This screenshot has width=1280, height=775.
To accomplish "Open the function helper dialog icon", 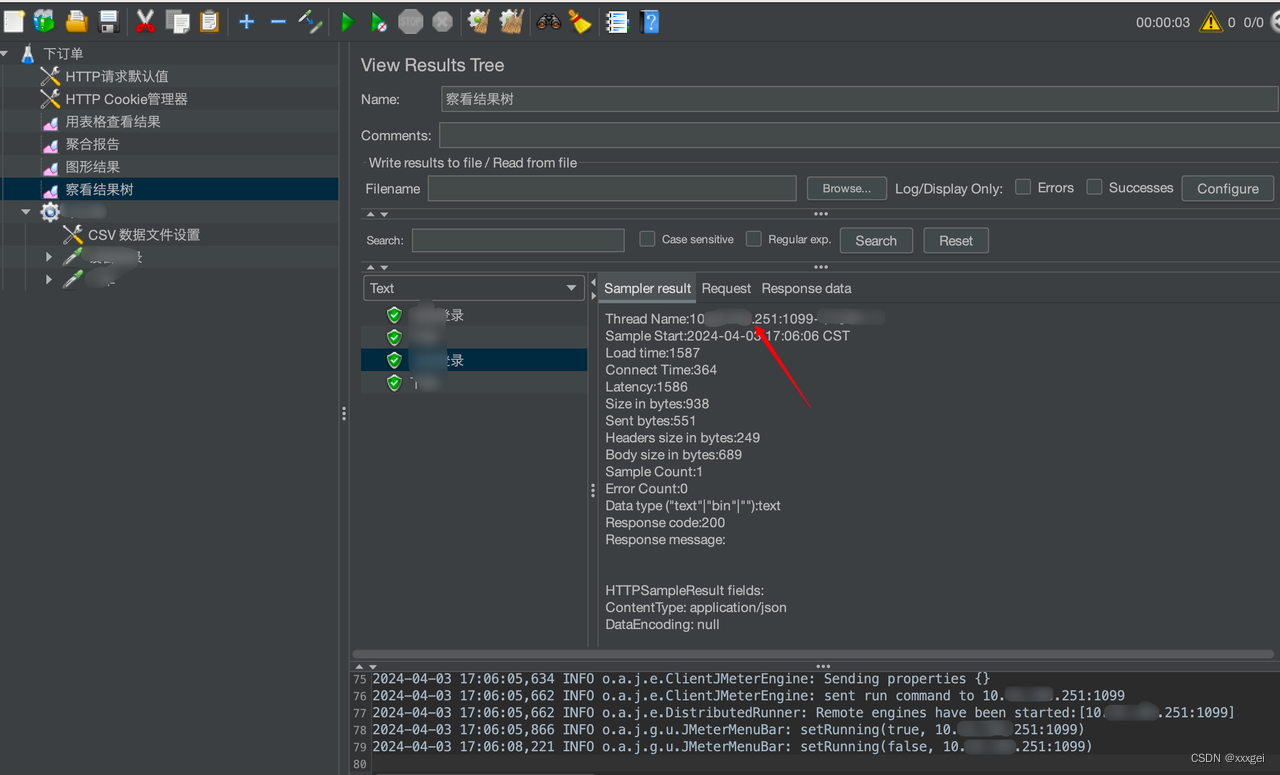I will click(x=617, y=21).
